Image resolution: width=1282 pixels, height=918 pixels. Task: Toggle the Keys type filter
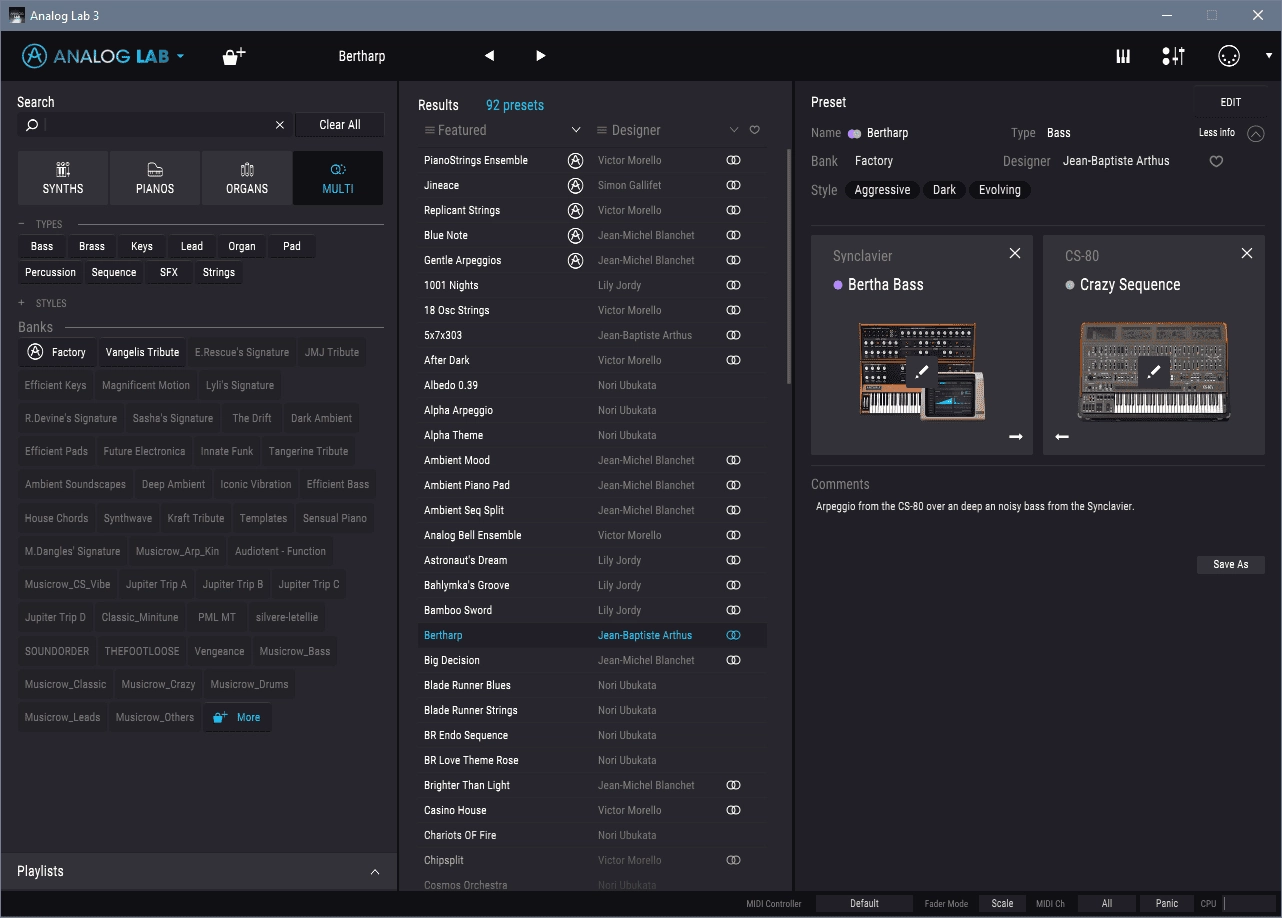142,246
